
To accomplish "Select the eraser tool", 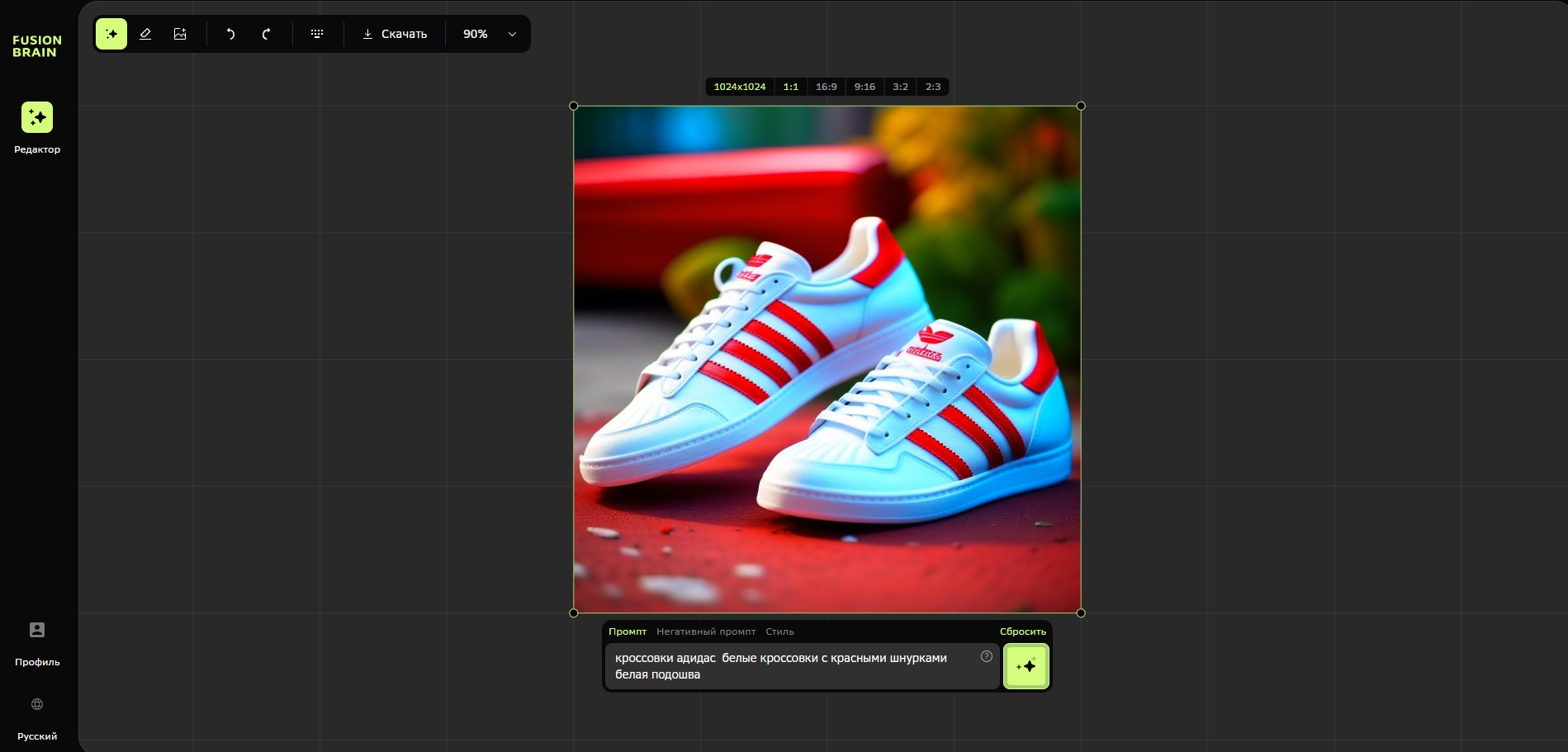I will tap(145, 34).
